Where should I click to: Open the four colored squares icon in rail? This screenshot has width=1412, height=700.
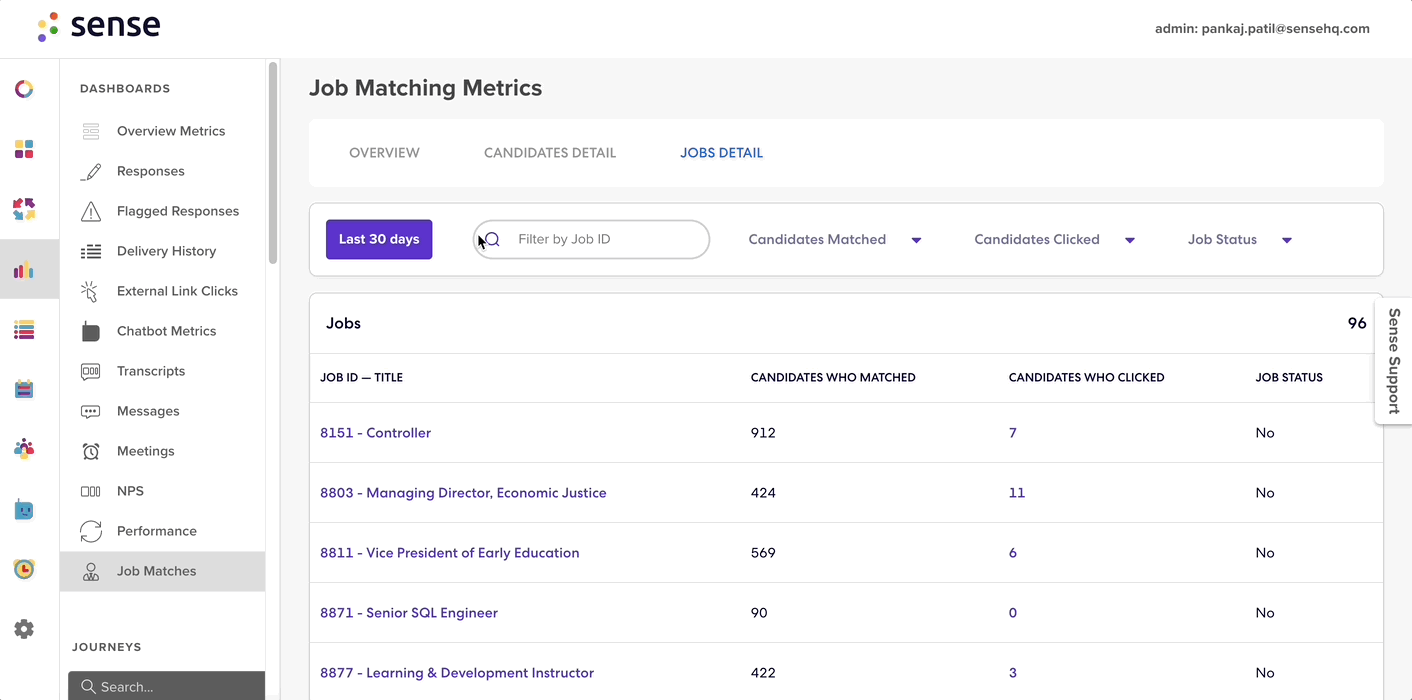click(24, 149)
